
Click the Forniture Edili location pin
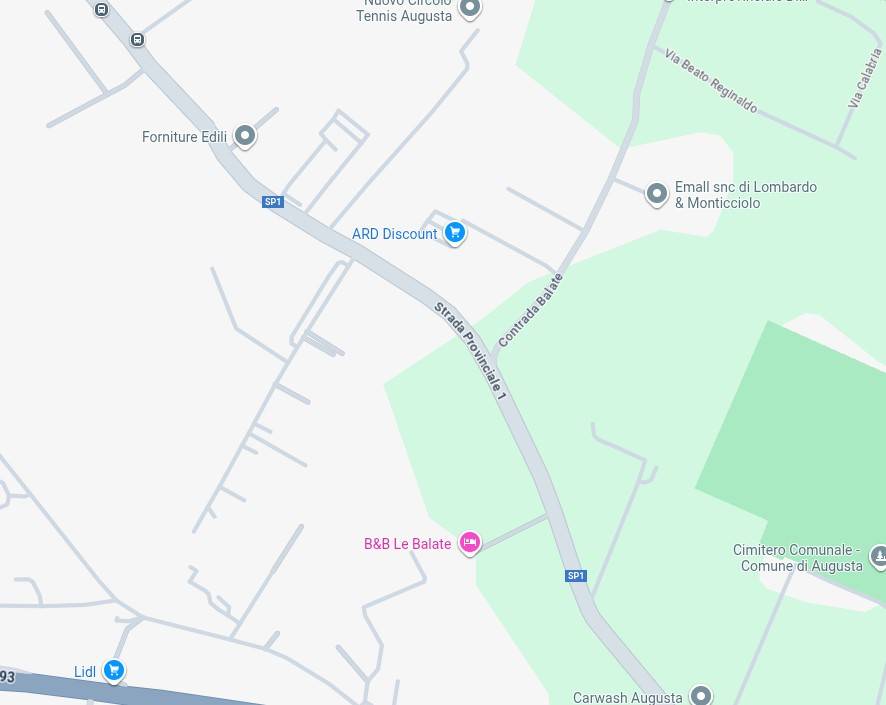pyautogui.click(x=245, y=136)
